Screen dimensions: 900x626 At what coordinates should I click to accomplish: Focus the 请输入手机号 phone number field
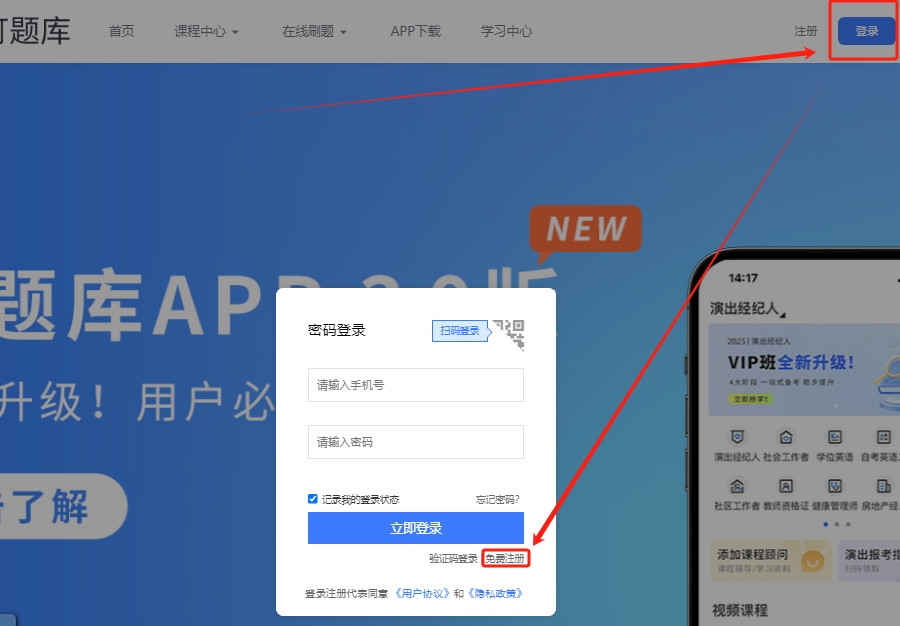[x=416, y=385]
